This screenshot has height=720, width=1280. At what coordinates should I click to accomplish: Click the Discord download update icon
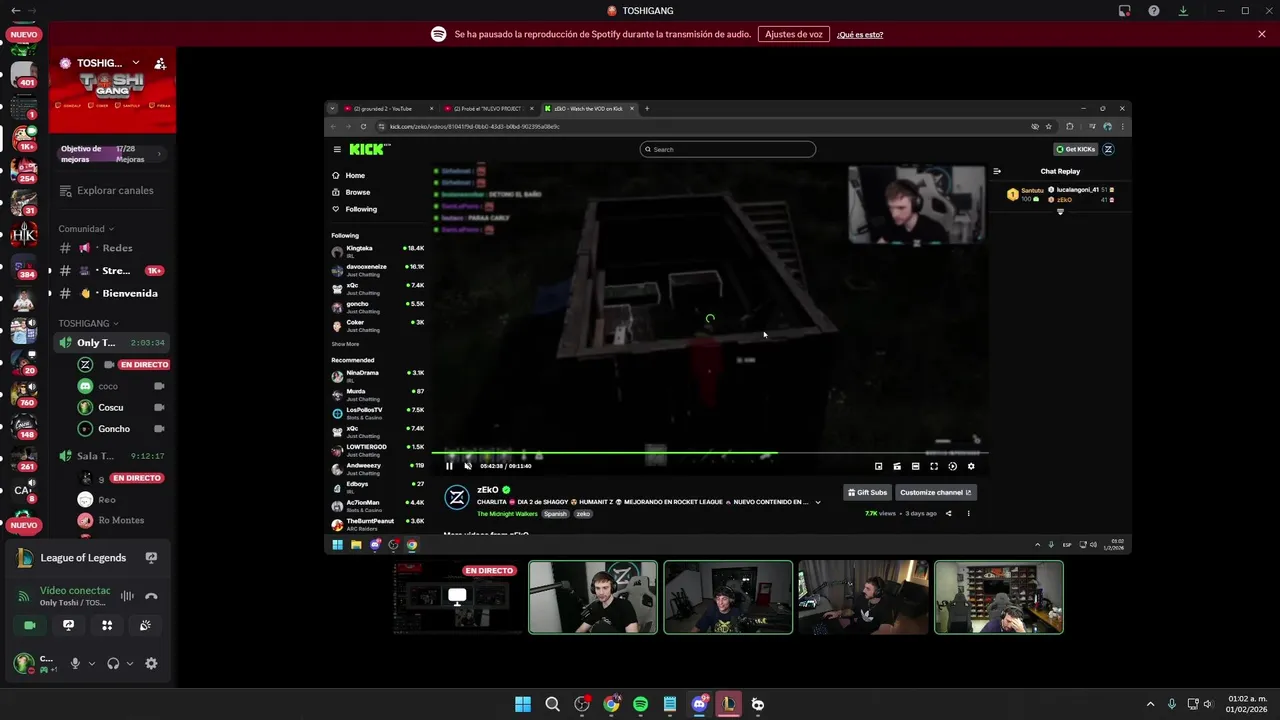(1183, 11)
